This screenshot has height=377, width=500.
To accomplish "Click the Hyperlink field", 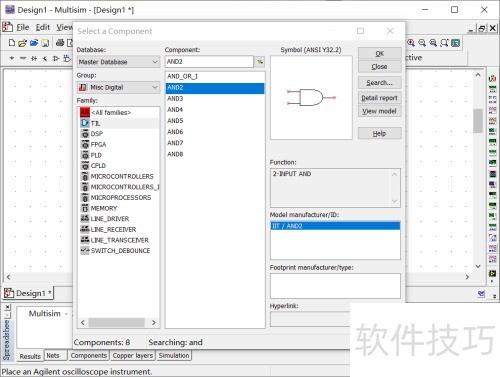I will (310, 320).
